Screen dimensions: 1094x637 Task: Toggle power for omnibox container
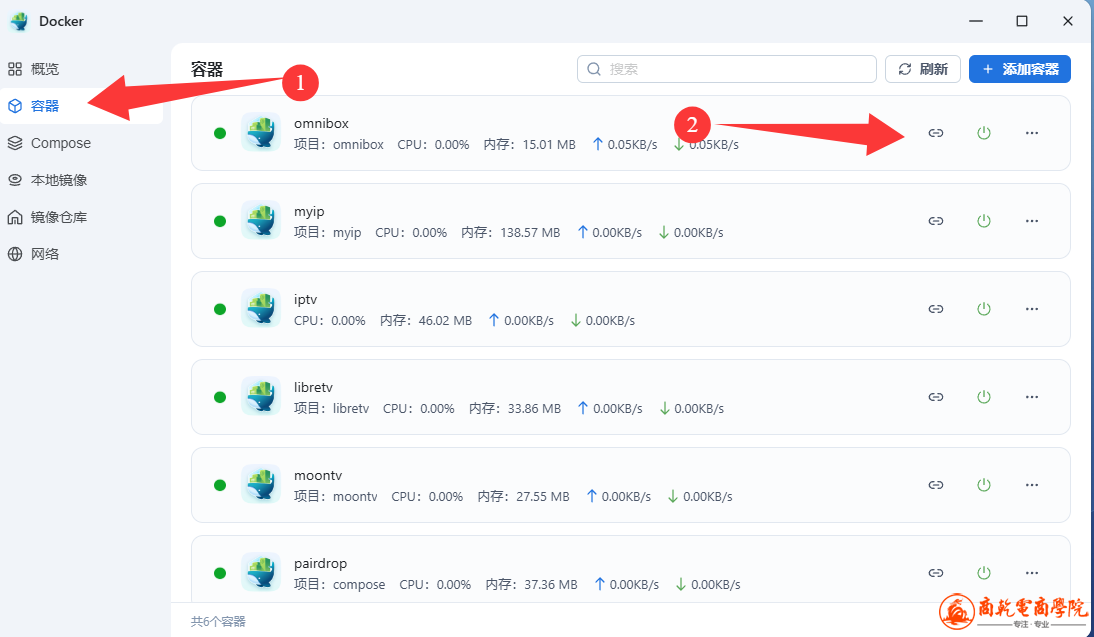[984, 133]
